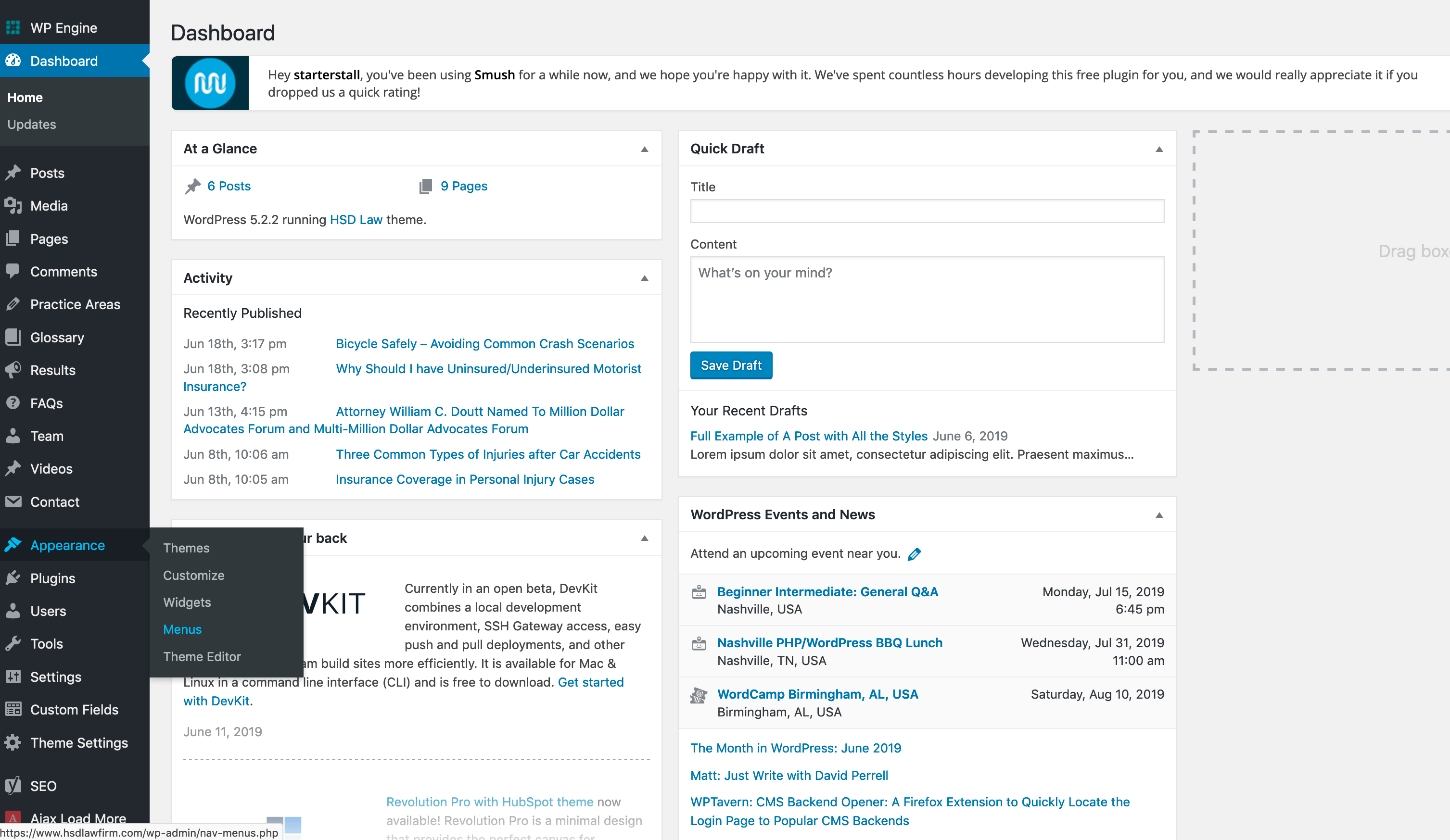Open the 9 Pages link

click(x=463, y=186)
